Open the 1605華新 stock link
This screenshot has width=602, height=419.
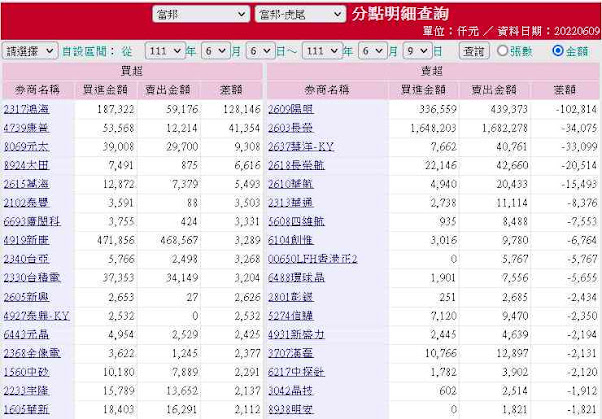click(26, 409)
